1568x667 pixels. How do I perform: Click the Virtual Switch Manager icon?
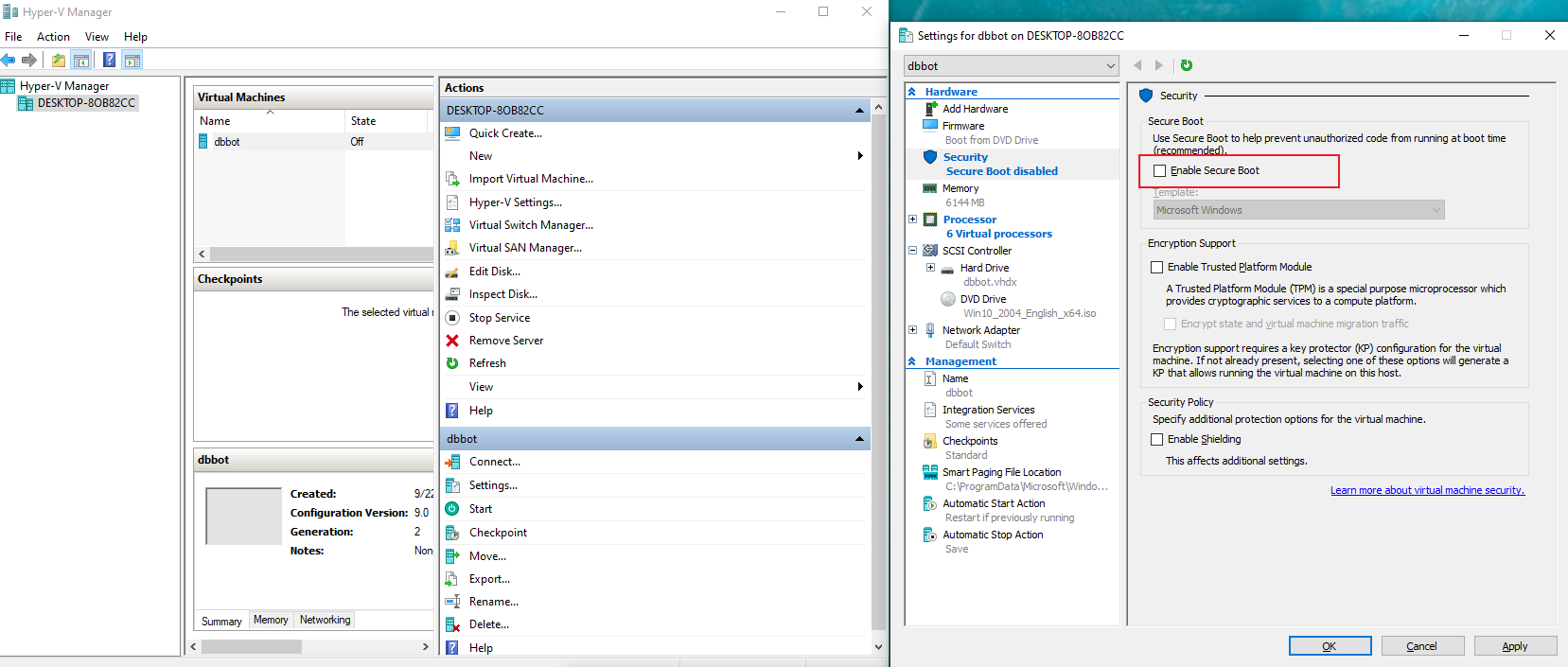tap(452, 225)
